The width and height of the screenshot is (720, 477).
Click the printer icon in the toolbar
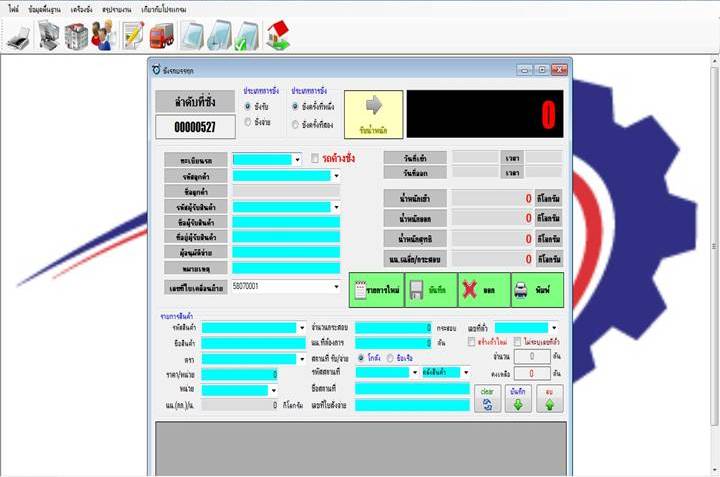18,37
